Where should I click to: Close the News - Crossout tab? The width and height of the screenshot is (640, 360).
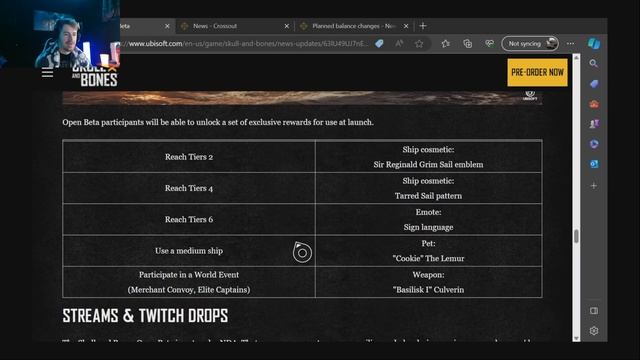(x=287, y=26)
